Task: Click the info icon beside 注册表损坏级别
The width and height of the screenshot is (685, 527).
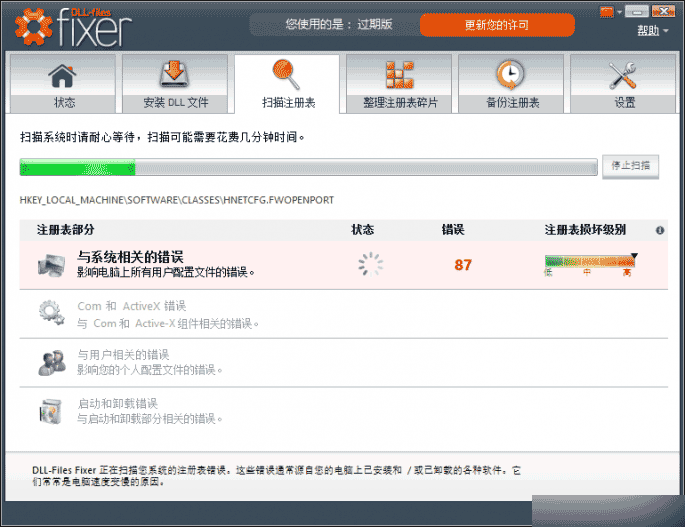Action: point(660,230)
